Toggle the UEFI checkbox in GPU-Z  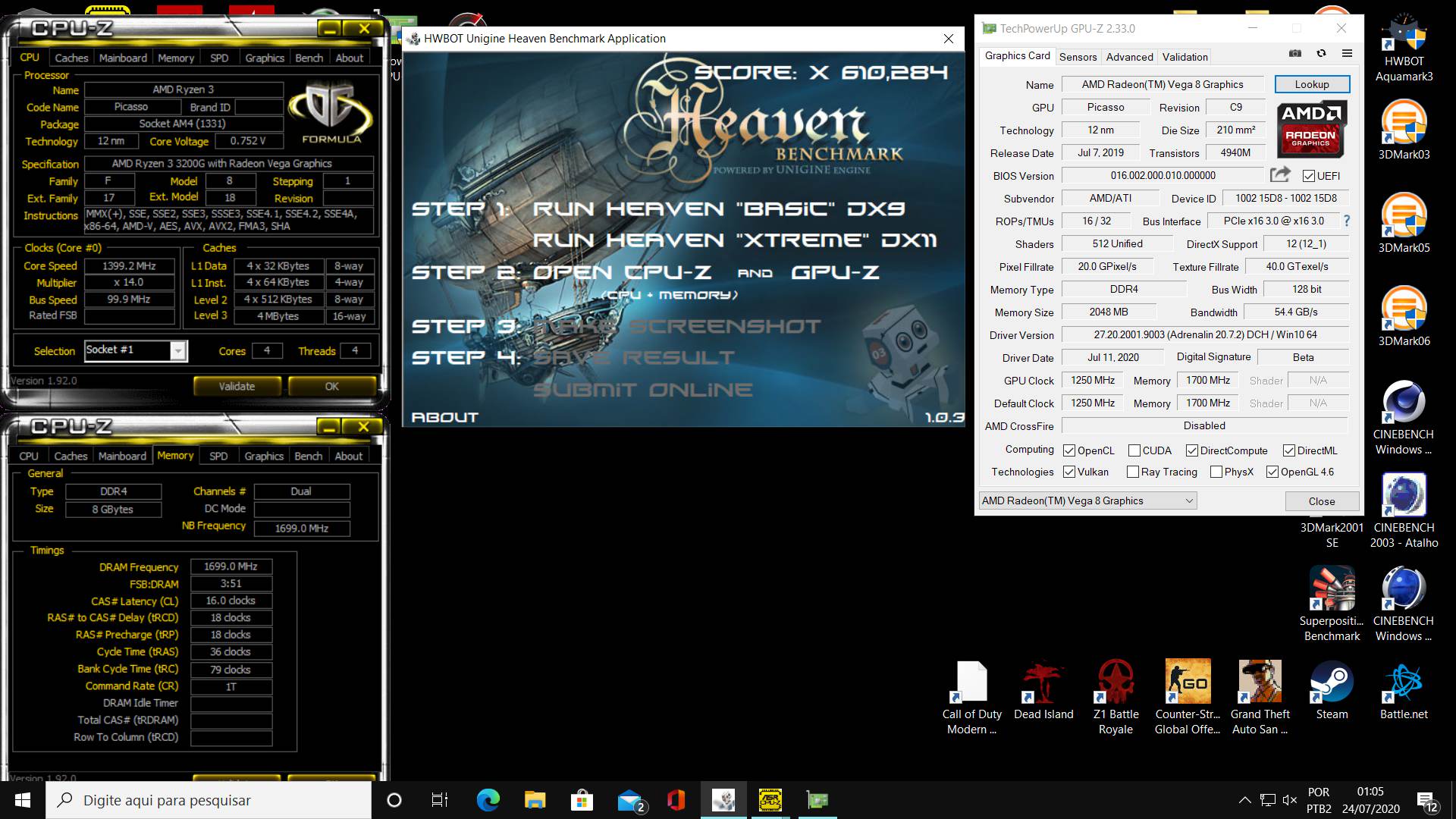pos(1308,176)
